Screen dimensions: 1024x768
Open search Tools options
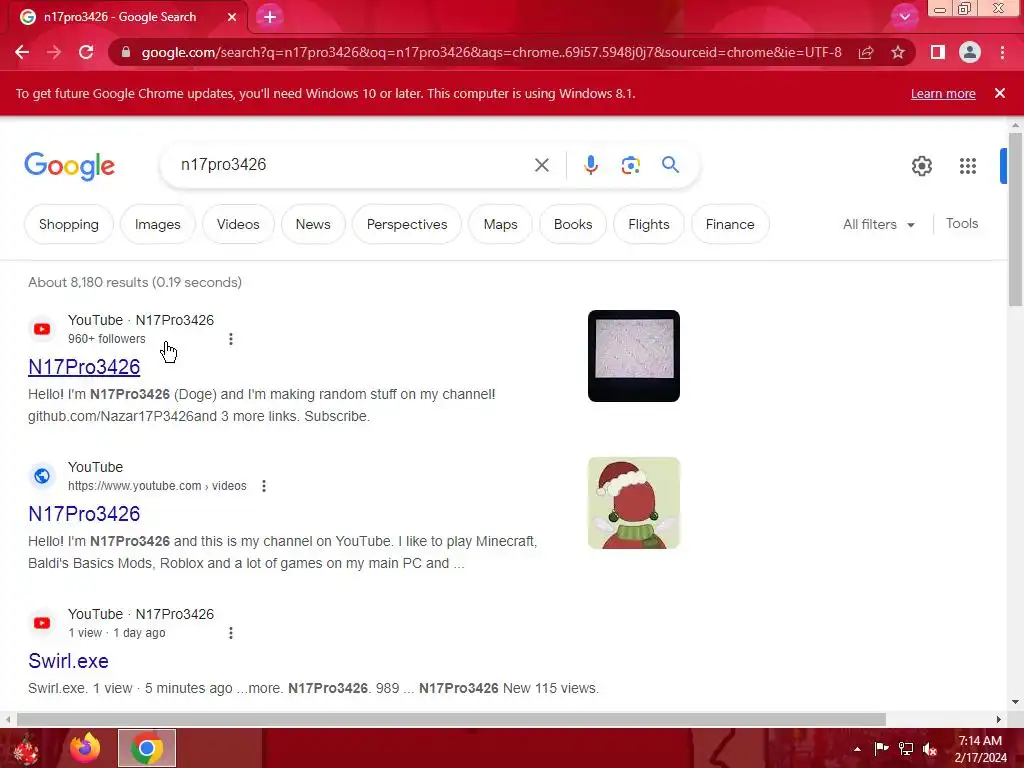[962, 223]
